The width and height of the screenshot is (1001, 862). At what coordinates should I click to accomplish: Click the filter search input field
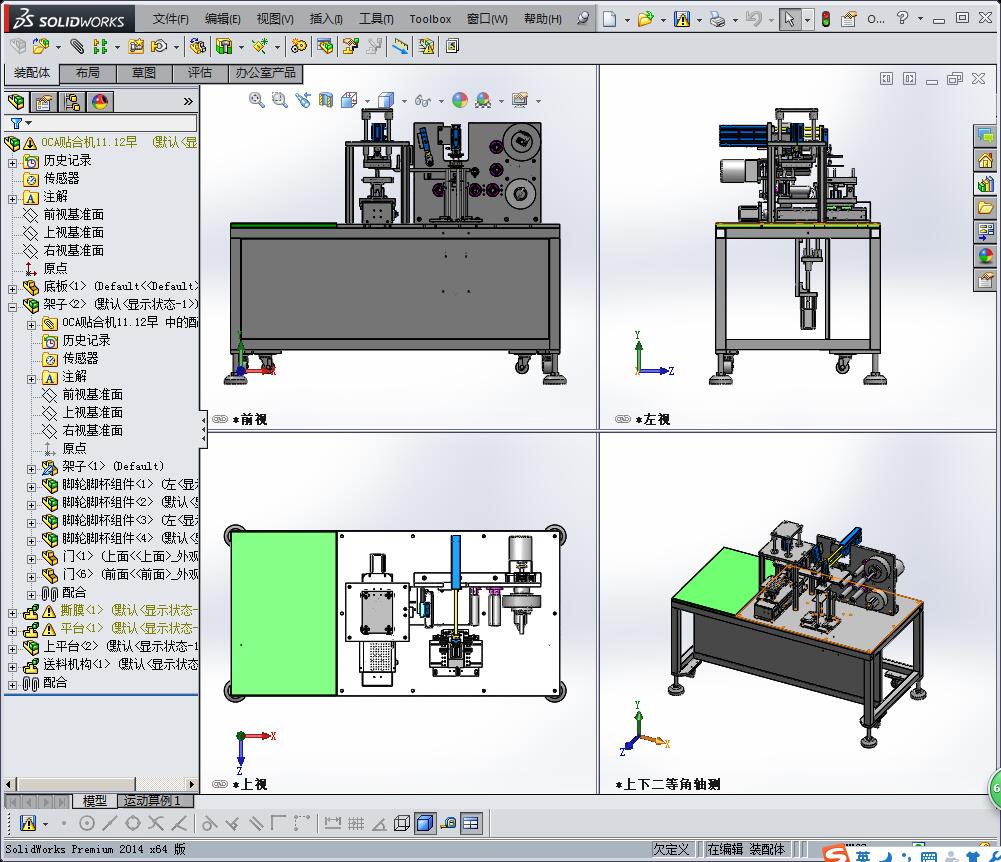114,123
